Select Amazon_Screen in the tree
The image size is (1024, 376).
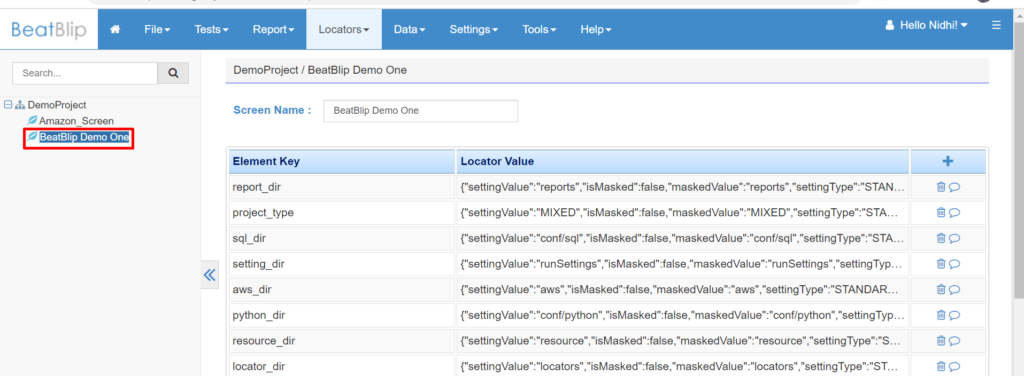pos(76,121)
